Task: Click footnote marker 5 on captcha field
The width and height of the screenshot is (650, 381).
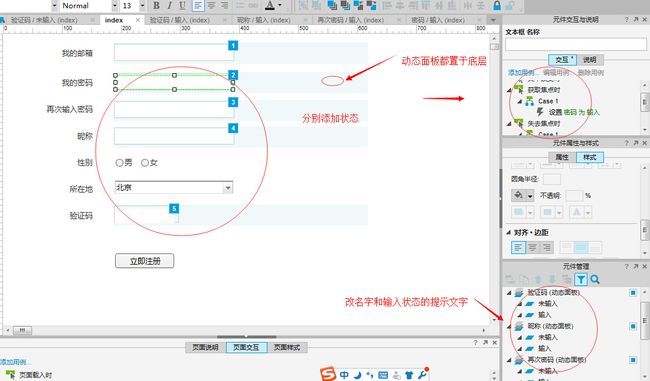Action: 174,208
